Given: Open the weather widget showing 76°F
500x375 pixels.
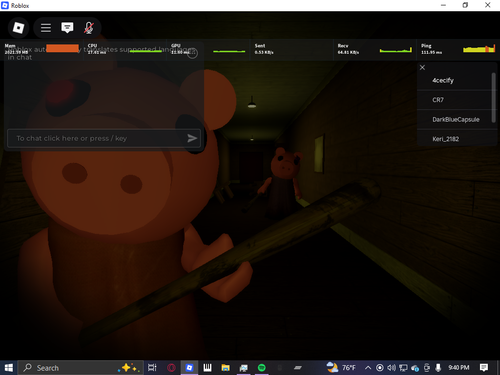Looking at the screenshot, I should [x=341, y=368].
